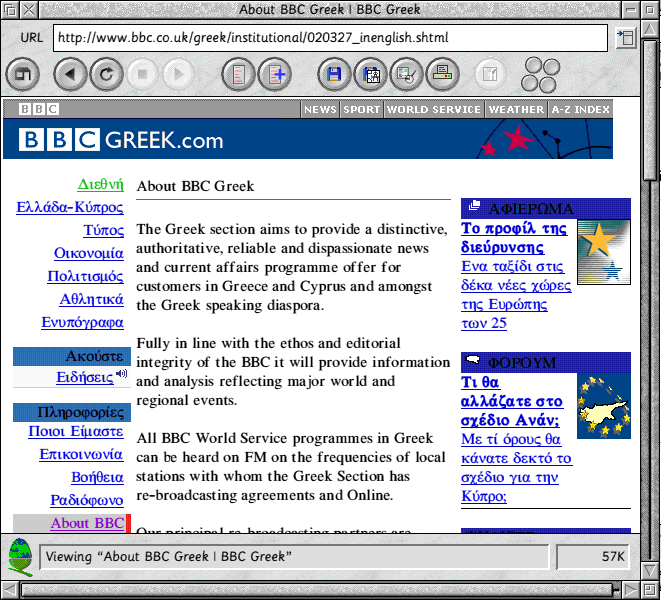This screenshot has width=661, height=600.
Task: Go to the browser home page icon
Action: (23, 75)
